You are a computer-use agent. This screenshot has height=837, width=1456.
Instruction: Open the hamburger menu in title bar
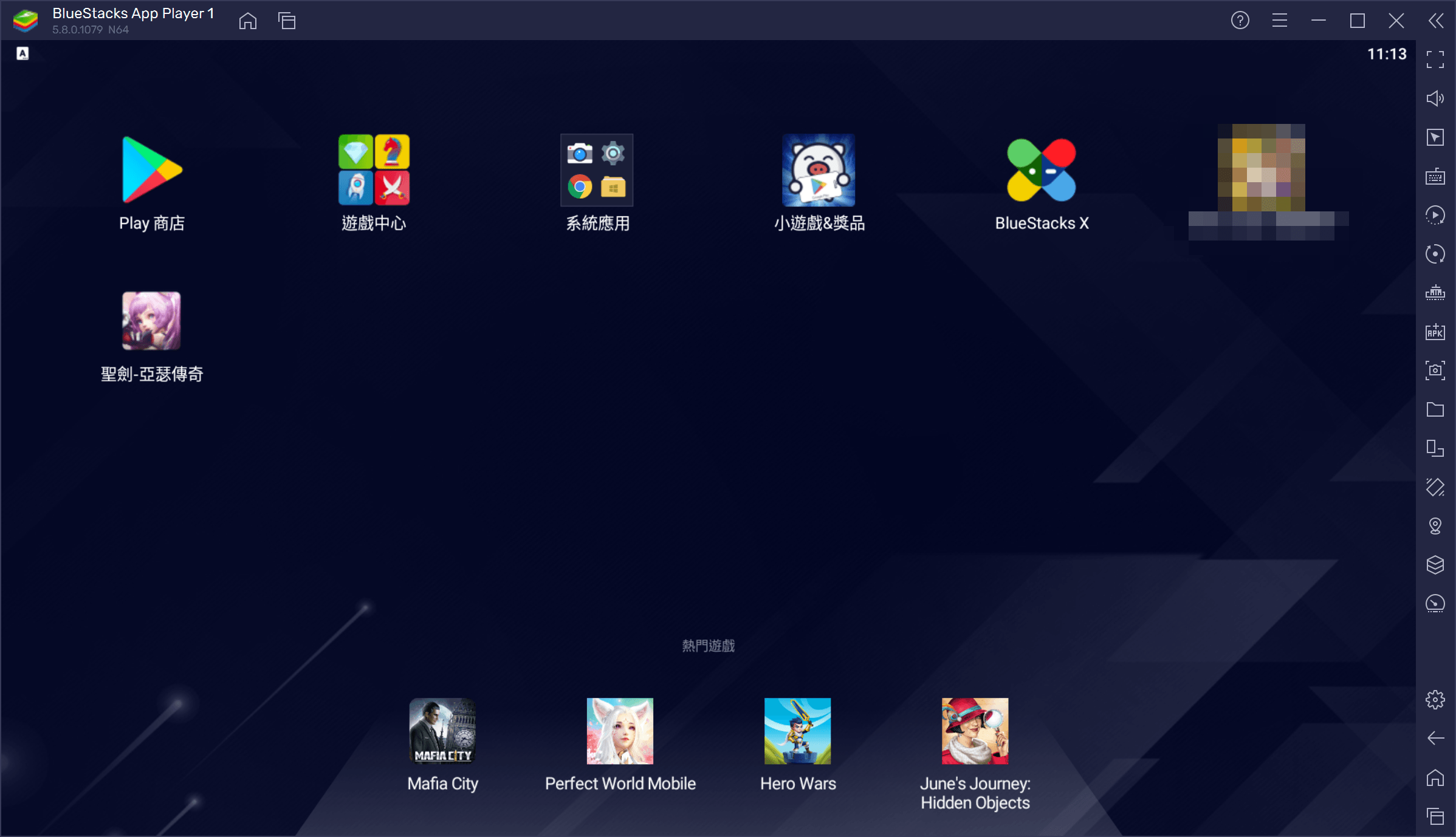coord(1280,21)
